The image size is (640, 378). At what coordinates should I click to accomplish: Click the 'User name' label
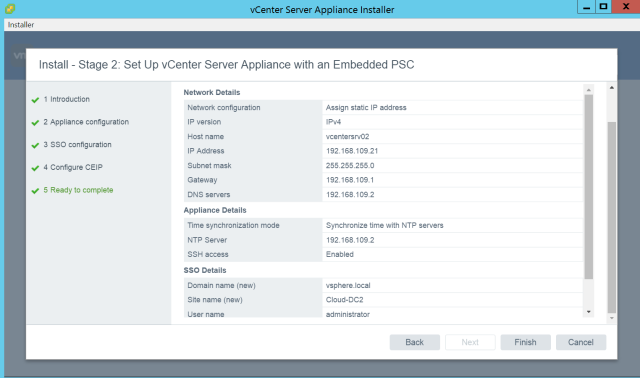pyautogui.click(x=206, y=314)
